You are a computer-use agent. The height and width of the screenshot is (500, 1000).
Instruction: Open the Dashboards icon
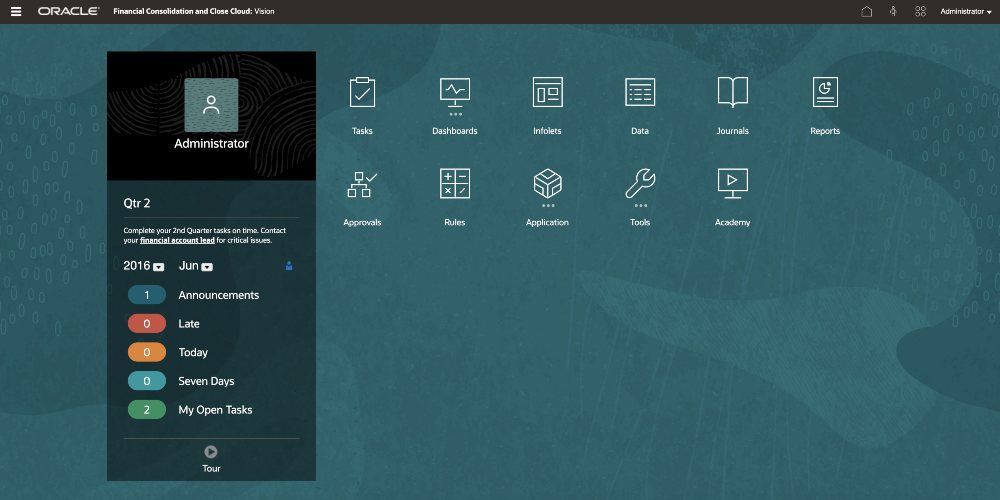[x=455, y=93]
